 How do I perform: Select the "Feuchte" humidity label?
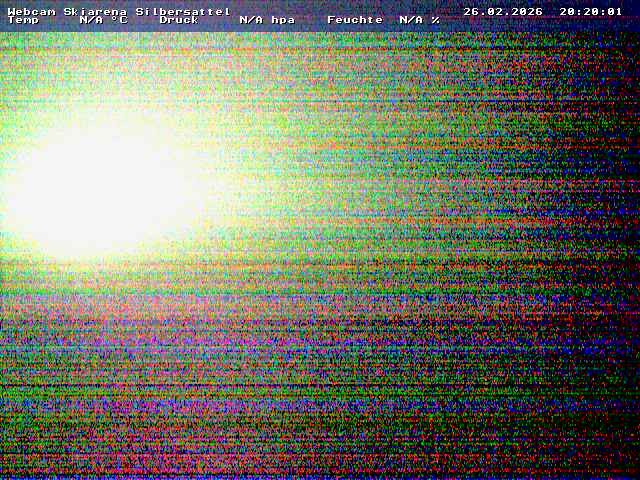click(355, 20)
